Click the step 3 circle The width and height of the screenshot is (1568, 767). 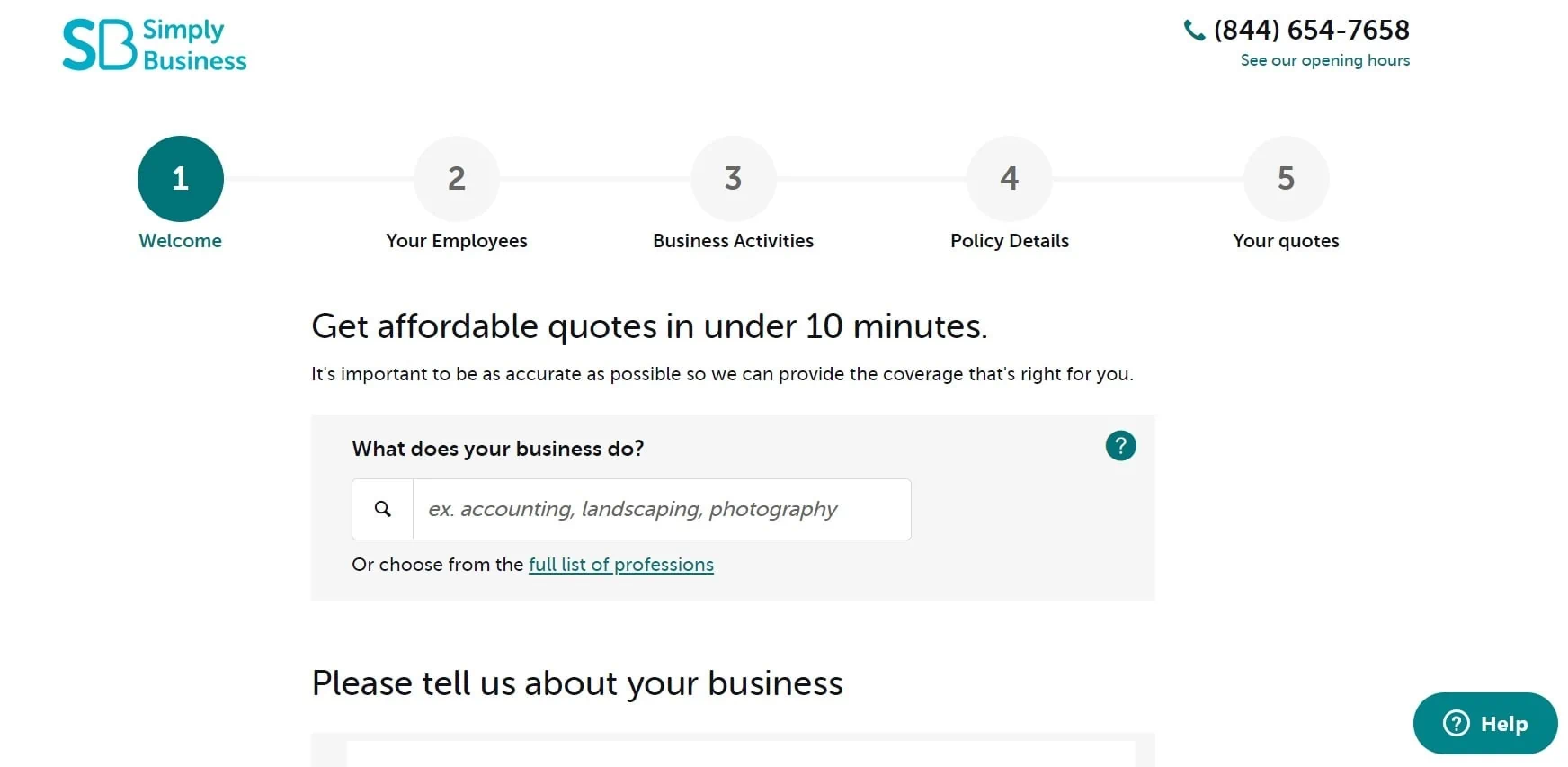734,179
